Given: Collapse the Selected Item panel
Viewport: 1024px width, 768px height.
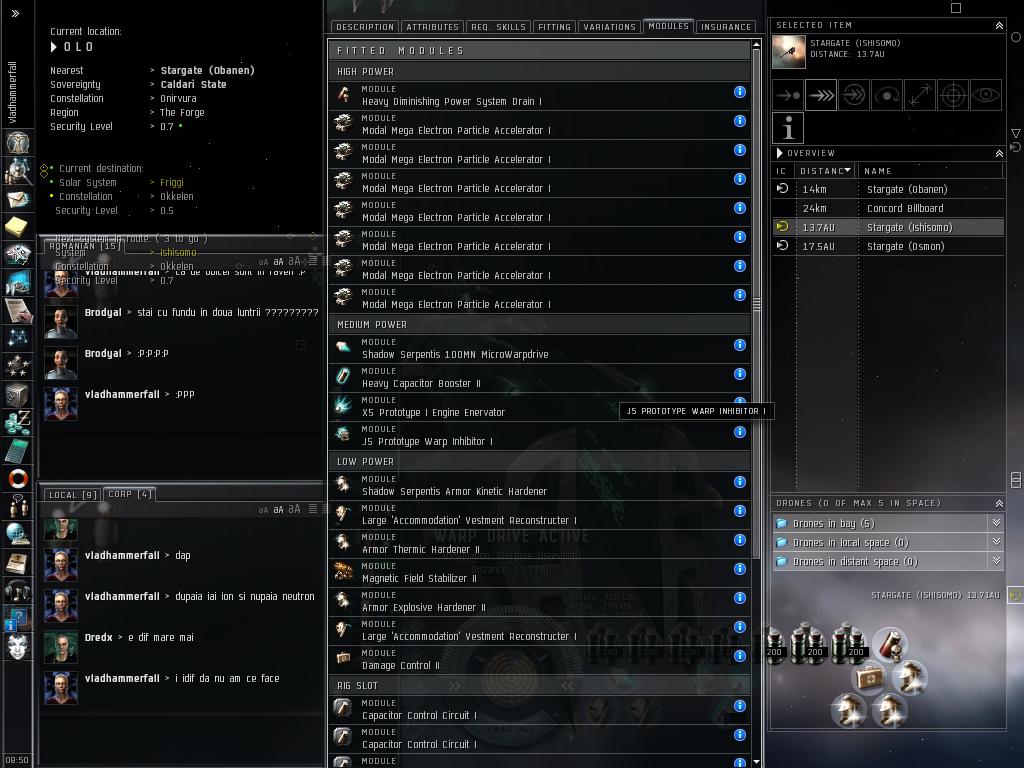Looking at the screenshot, I should pos(999,25).
